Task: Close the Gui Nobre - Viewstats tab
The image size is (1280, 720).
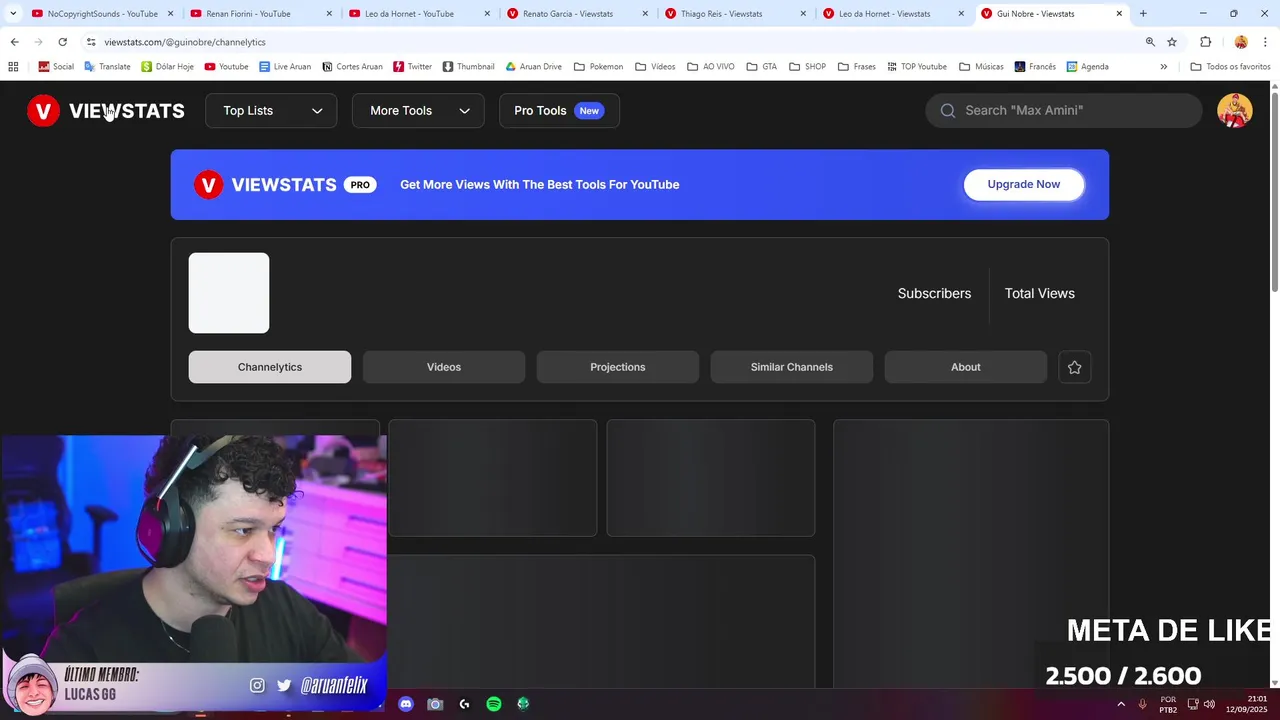Action: pos(1119,14)
